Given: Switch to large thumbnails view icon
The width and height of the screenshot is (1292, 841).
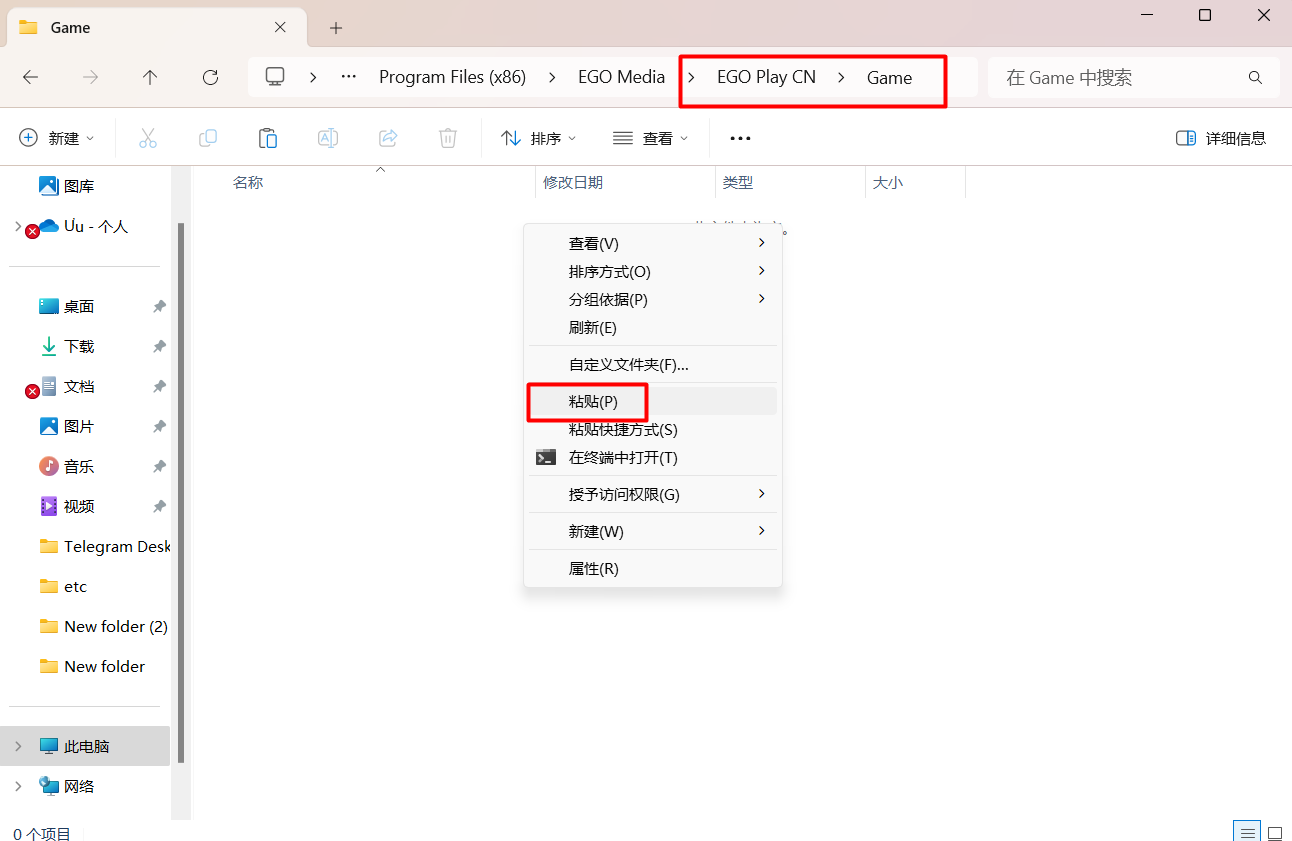Looking at the screenshot, I should click(x=1275, y=832).
